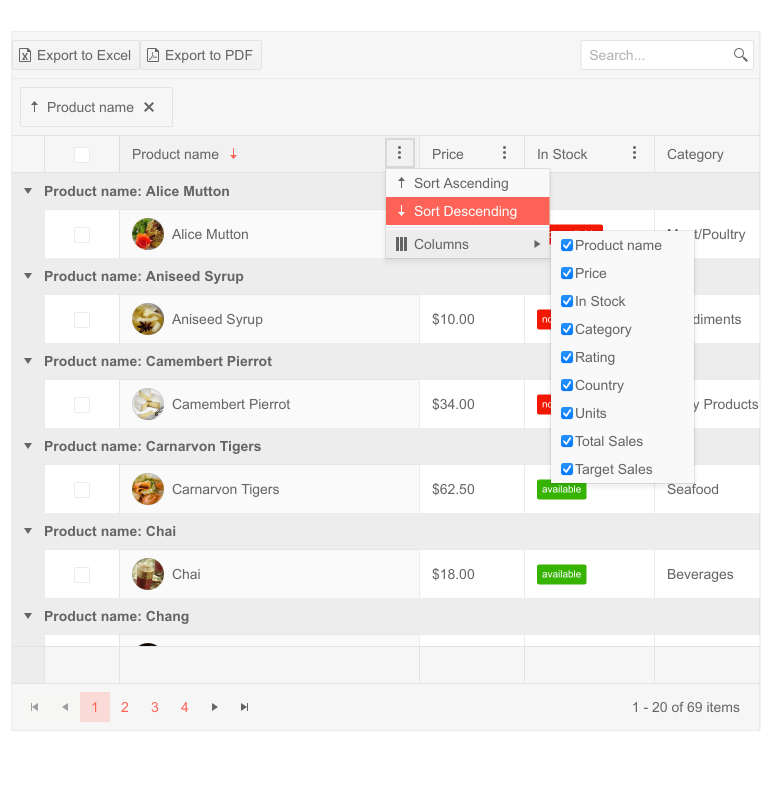Open the Price column menu
The width and height of the screenshot is (770, 791).
coord(504,153)
